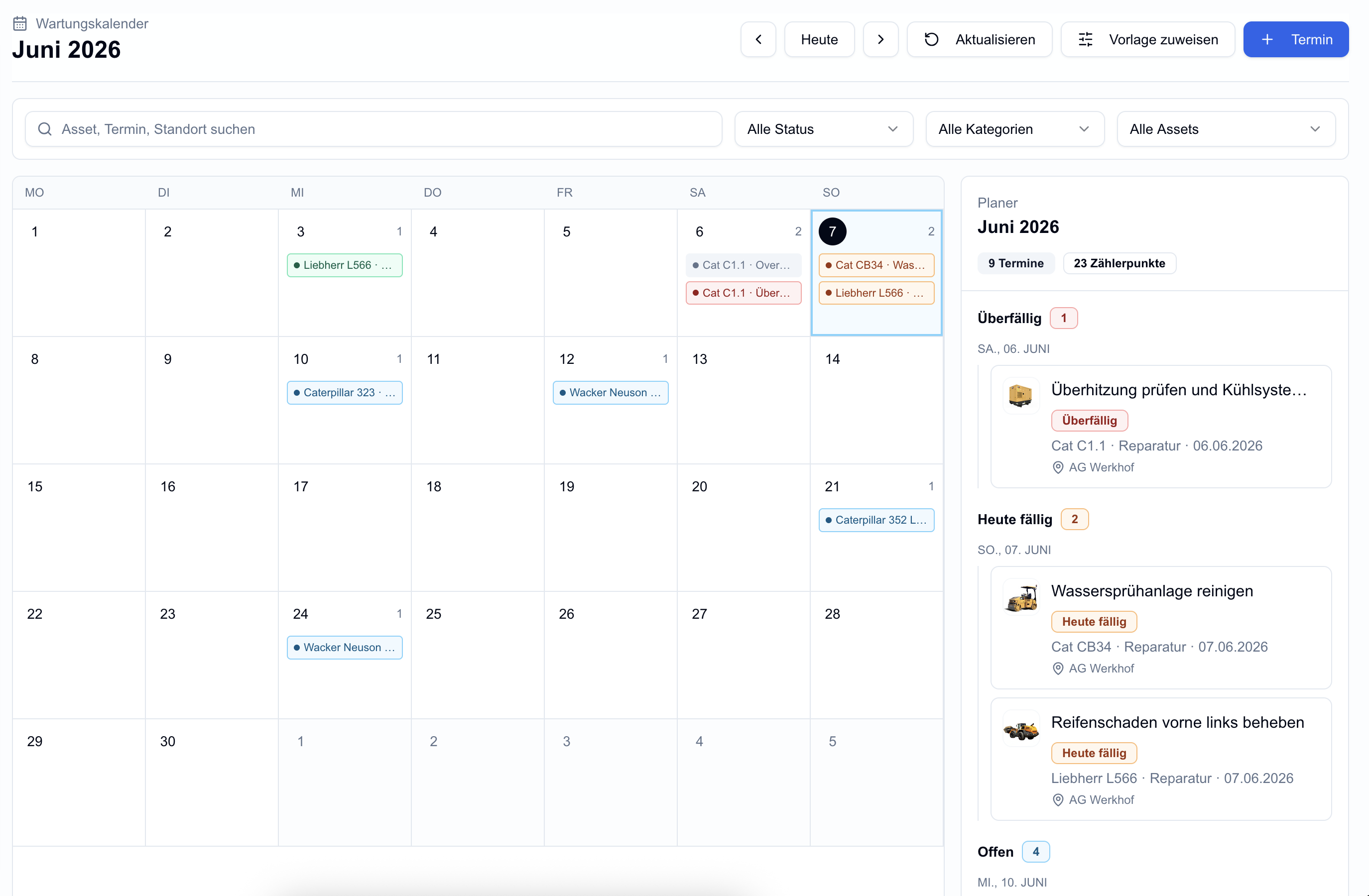Image resolution: width=1369 pixels, height=896 pixels.
Task: Open Liebherr L566 event on June 7
Action: pos(876,293)
